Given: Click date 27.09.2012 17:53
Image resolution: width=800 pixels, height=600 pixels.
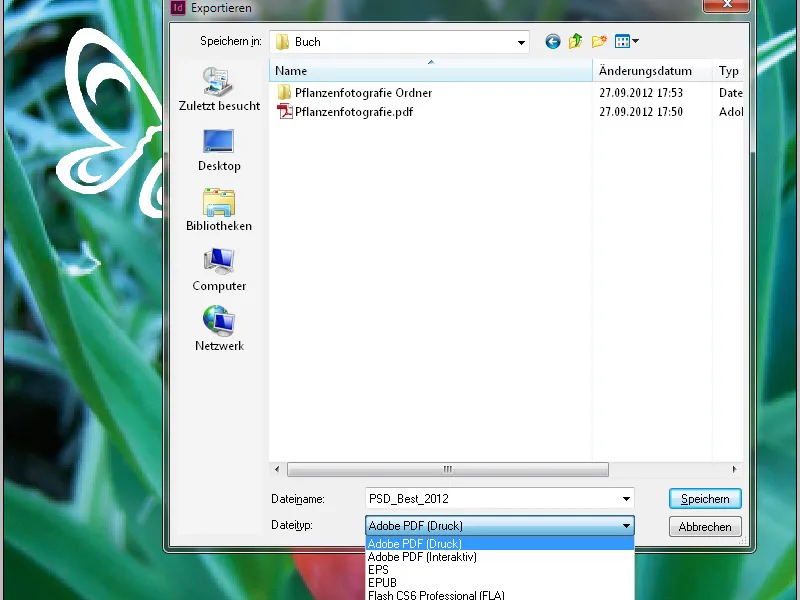Looking at the screenshot, I should (641, 93).
